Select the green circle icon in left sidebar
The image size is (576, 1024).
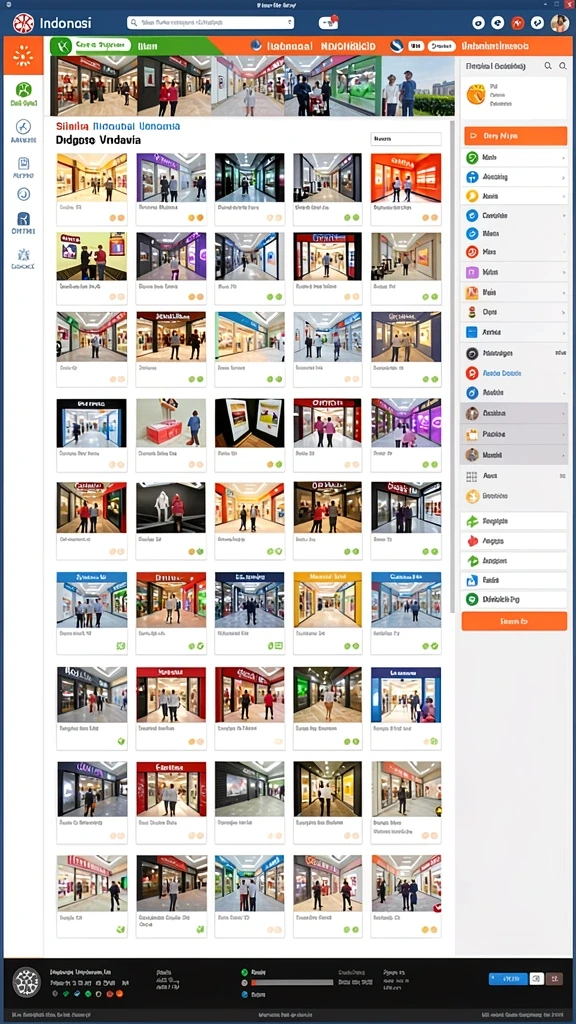[x=24, y=90]
